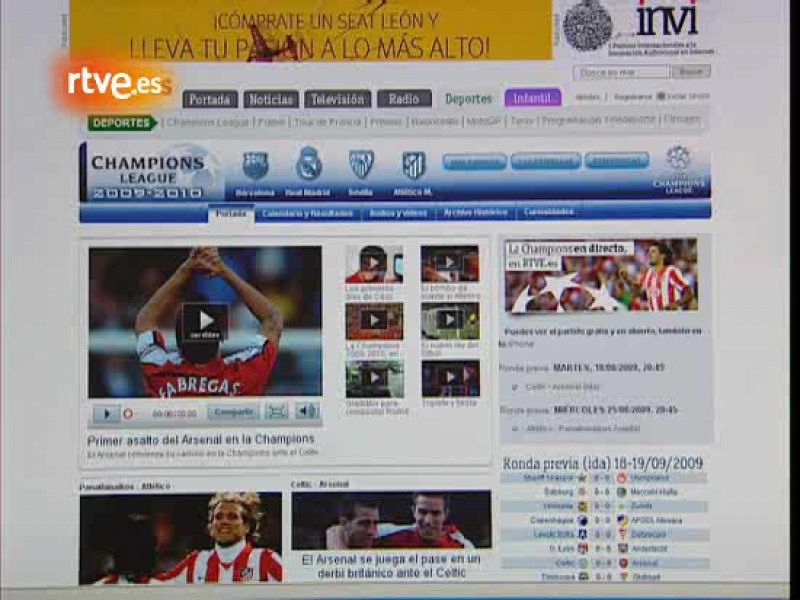Select the Arsenal crest in the results table
Image resolution: width=800 pixels, height=600 pixels.
pos(622,562)
